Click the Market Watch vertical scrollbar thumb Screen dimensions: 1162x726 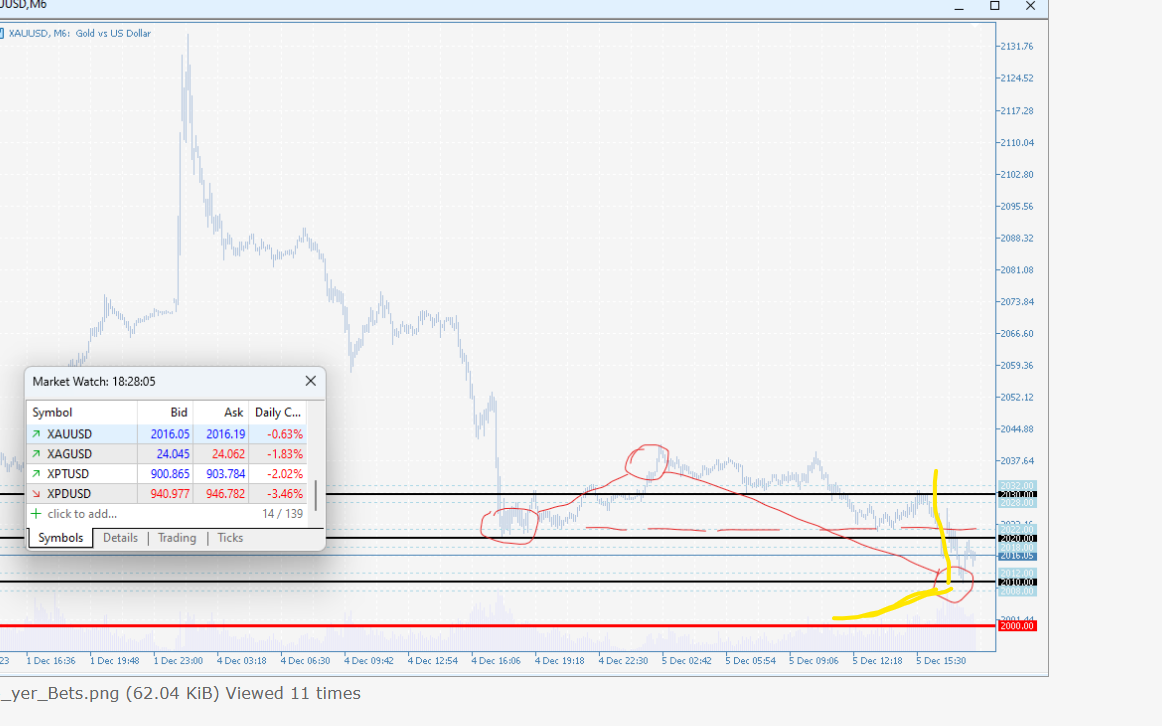coord(316,496)
